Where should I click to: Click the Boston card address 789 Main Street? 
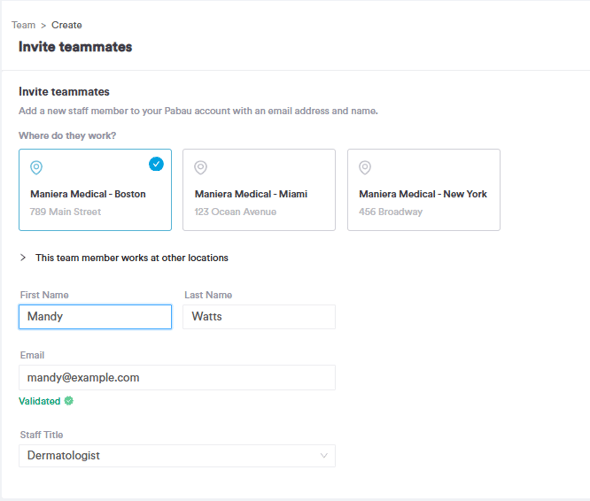pyautogui.click(x=65, y=212)
